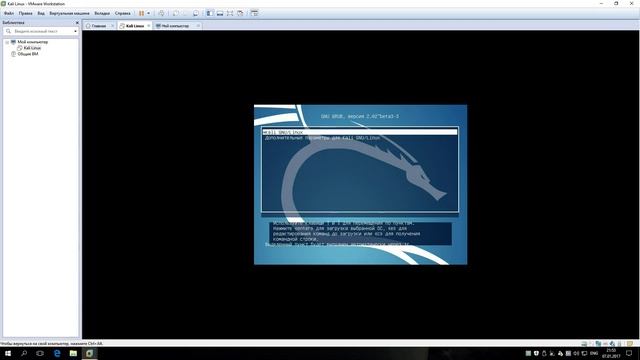The width and height of the screenshot is (640, 360).
Task: Click the library search input field
Action: 41,31
